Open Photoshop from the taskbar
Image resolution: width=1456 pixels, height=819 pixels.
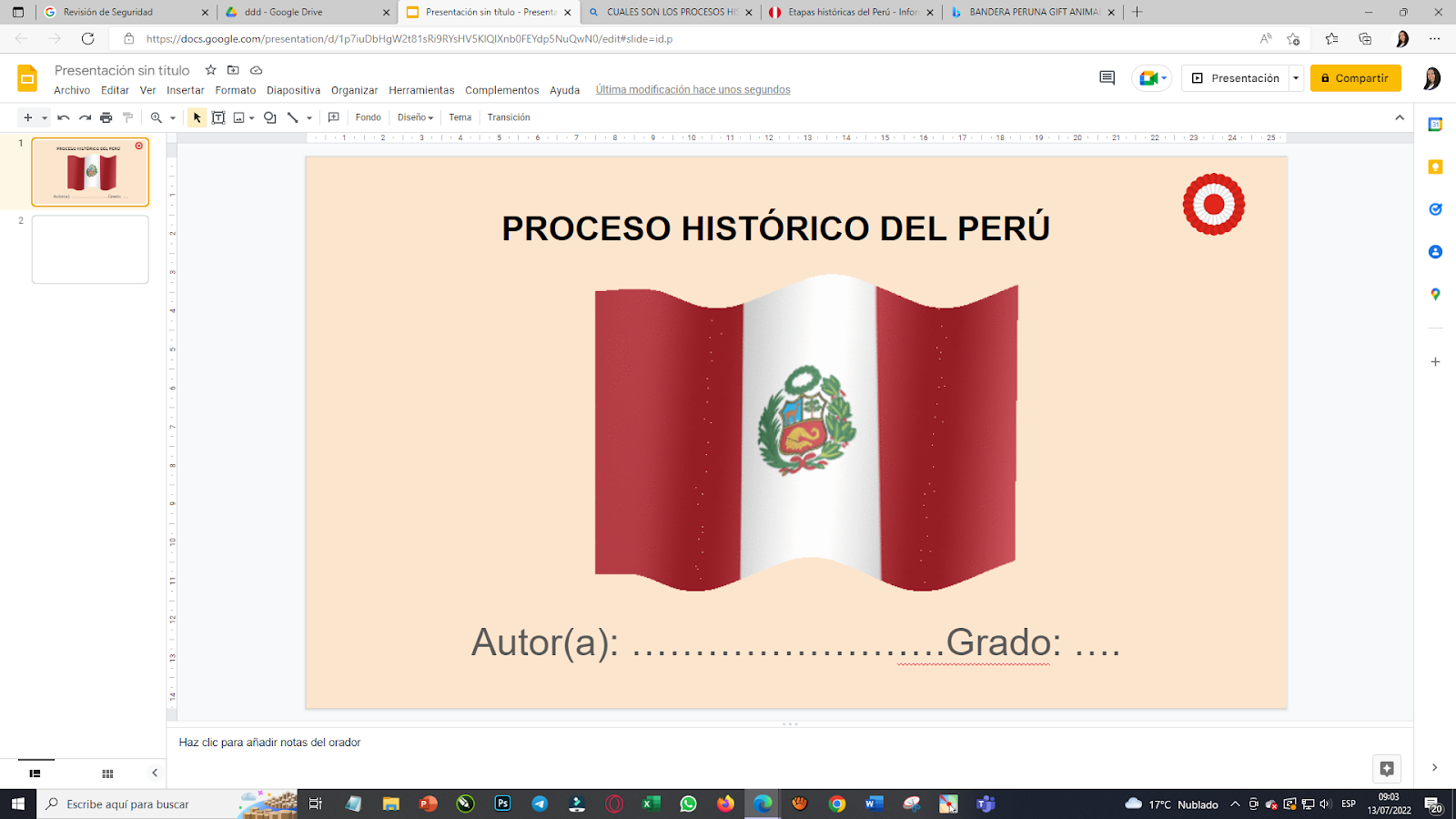(502, 804)
